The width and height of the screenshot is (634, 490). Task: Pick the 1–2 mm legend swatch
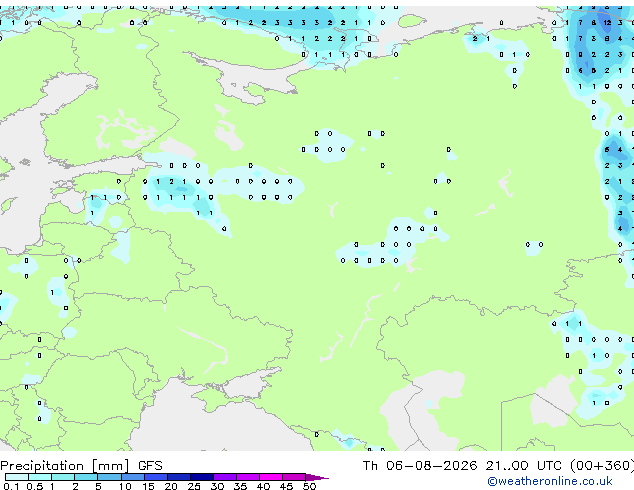[63, 477]
